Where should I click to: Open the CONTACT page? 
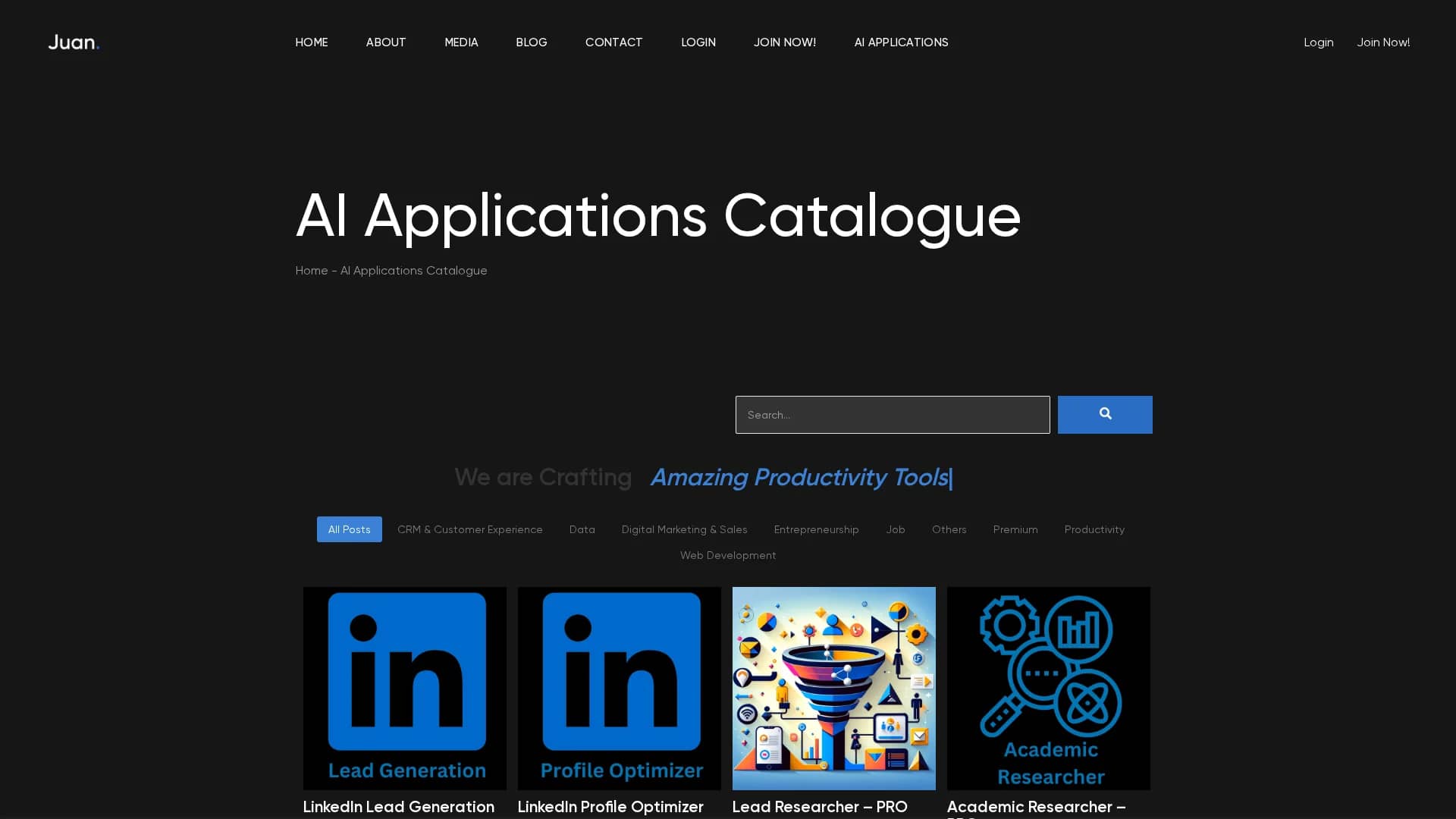click(613, 42)
